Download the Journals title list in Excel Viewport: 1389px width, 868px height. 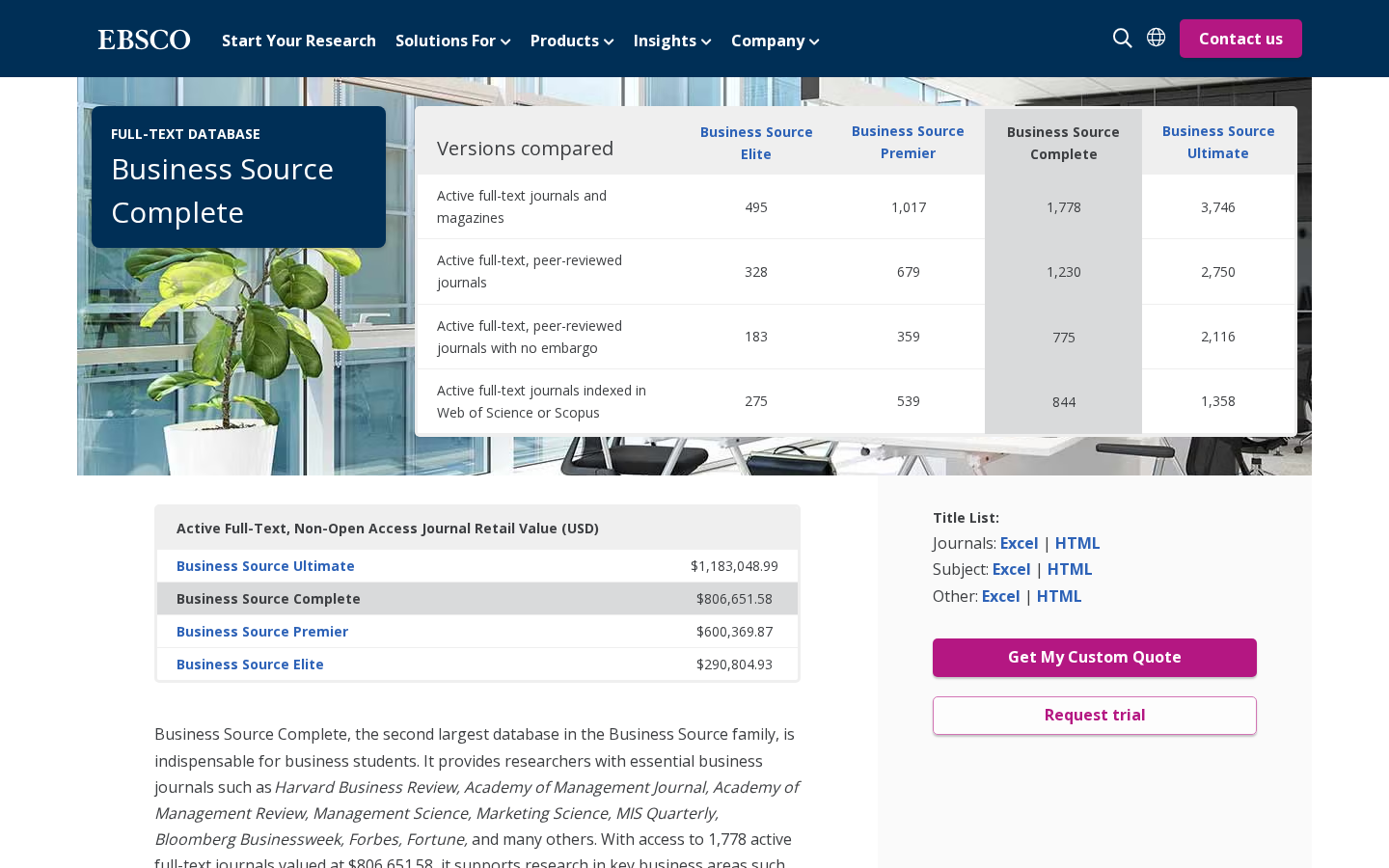(1019, 543)
